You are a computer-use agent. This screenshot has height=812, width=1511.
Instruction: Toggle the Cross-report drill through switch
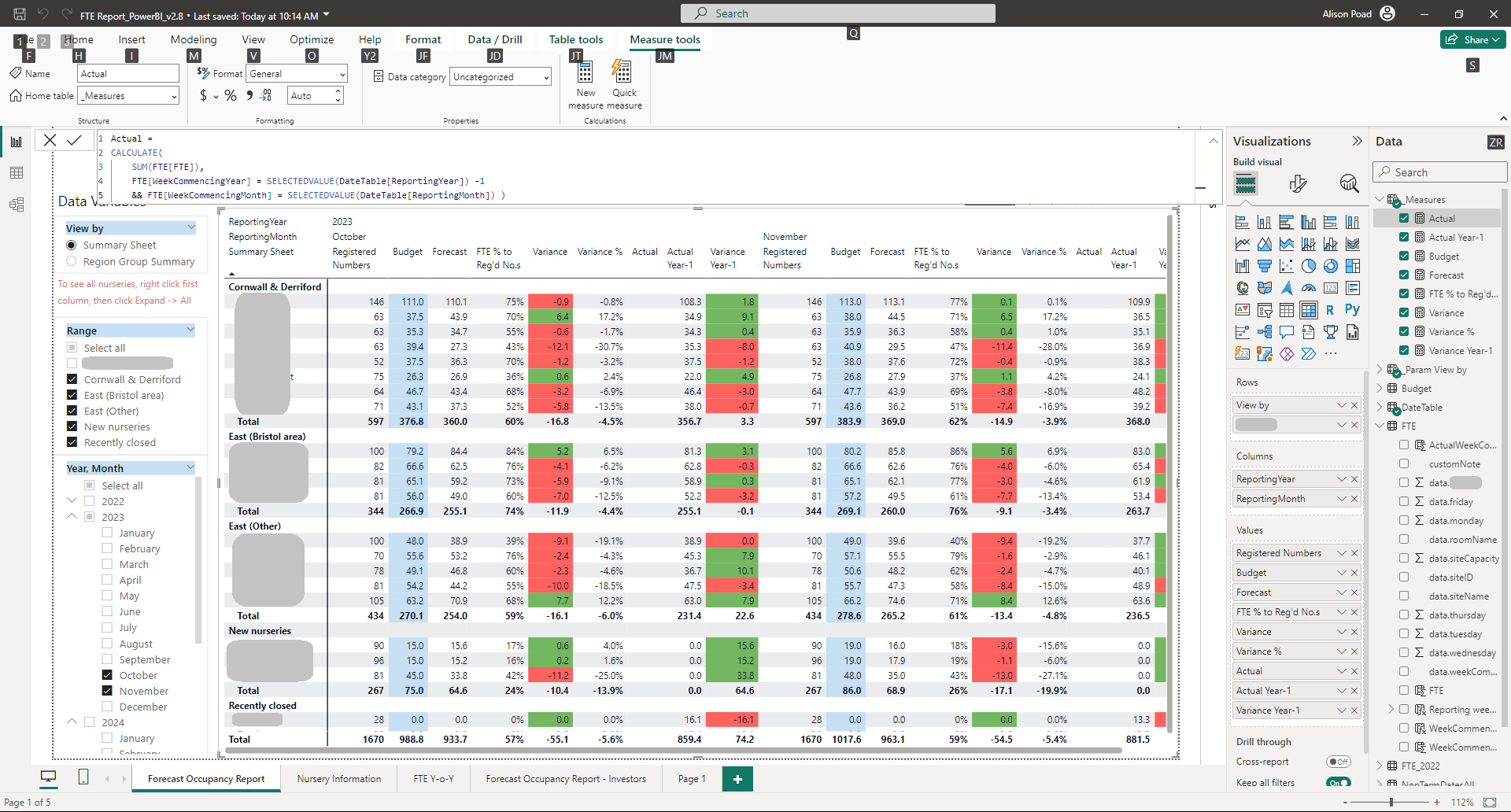click(1338, 762)
